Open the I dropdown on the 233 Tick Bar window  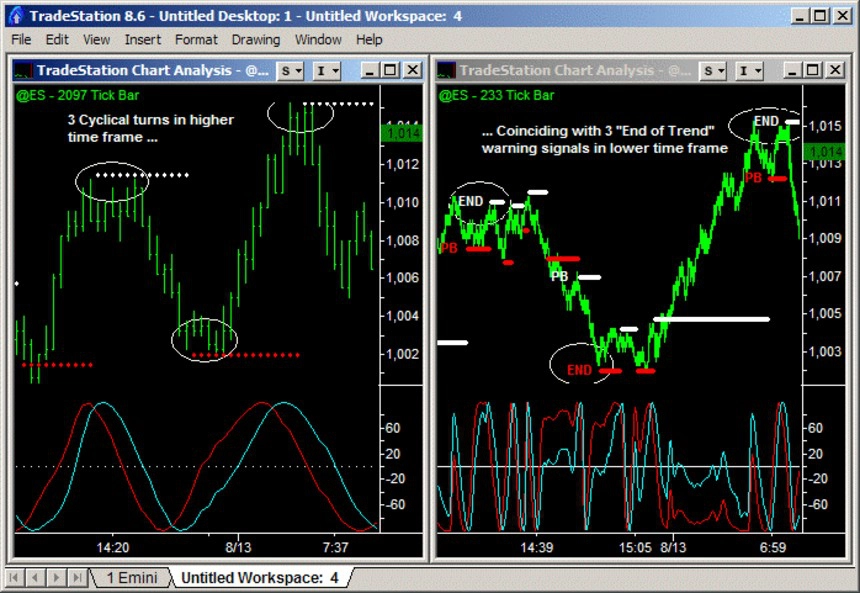(x=750, y=71)
